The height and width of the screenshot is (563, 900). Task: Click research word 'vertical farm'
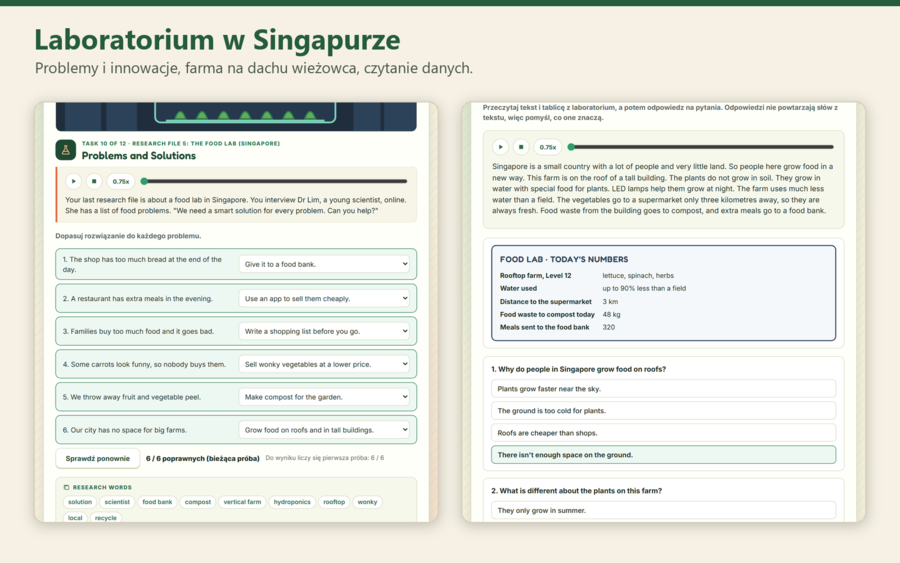(x=242, y=502)
